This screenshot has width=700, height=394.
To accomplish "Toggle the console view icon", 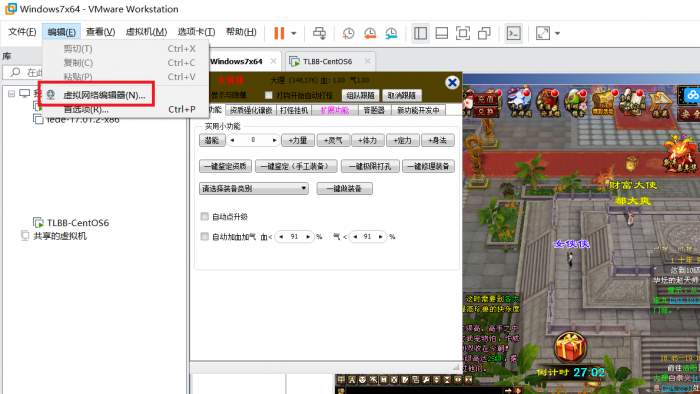I will 513,33.
